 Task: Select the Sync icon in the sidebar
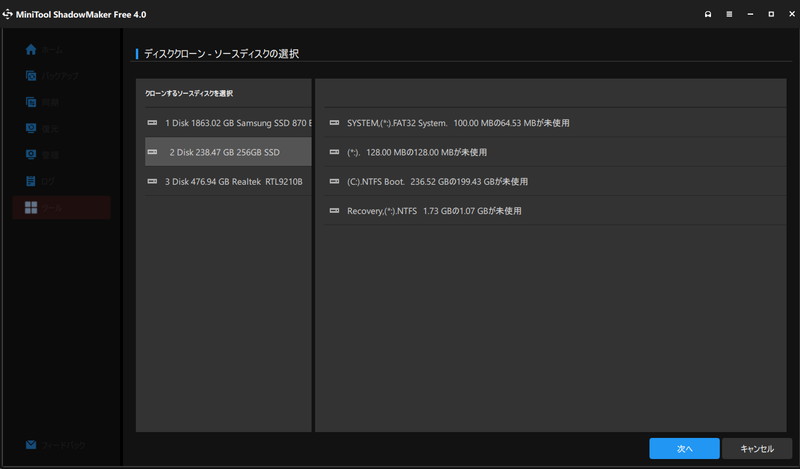coord(31,102)
